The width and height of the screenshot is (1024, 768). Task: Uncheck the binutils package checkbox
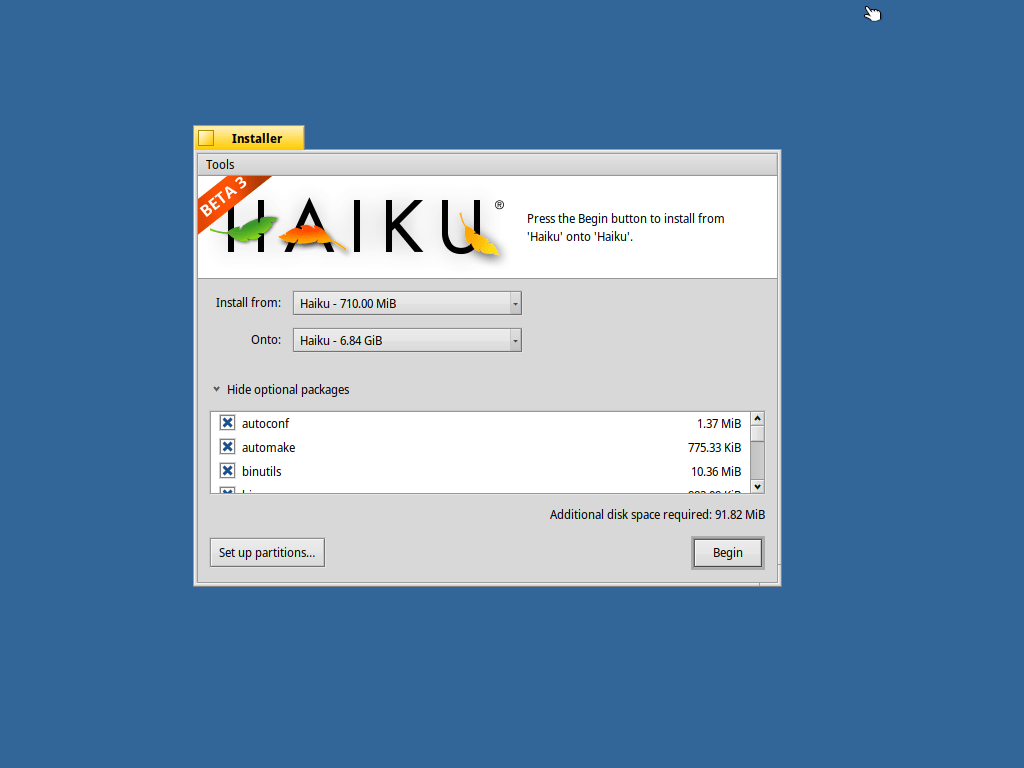coord(227,472)
